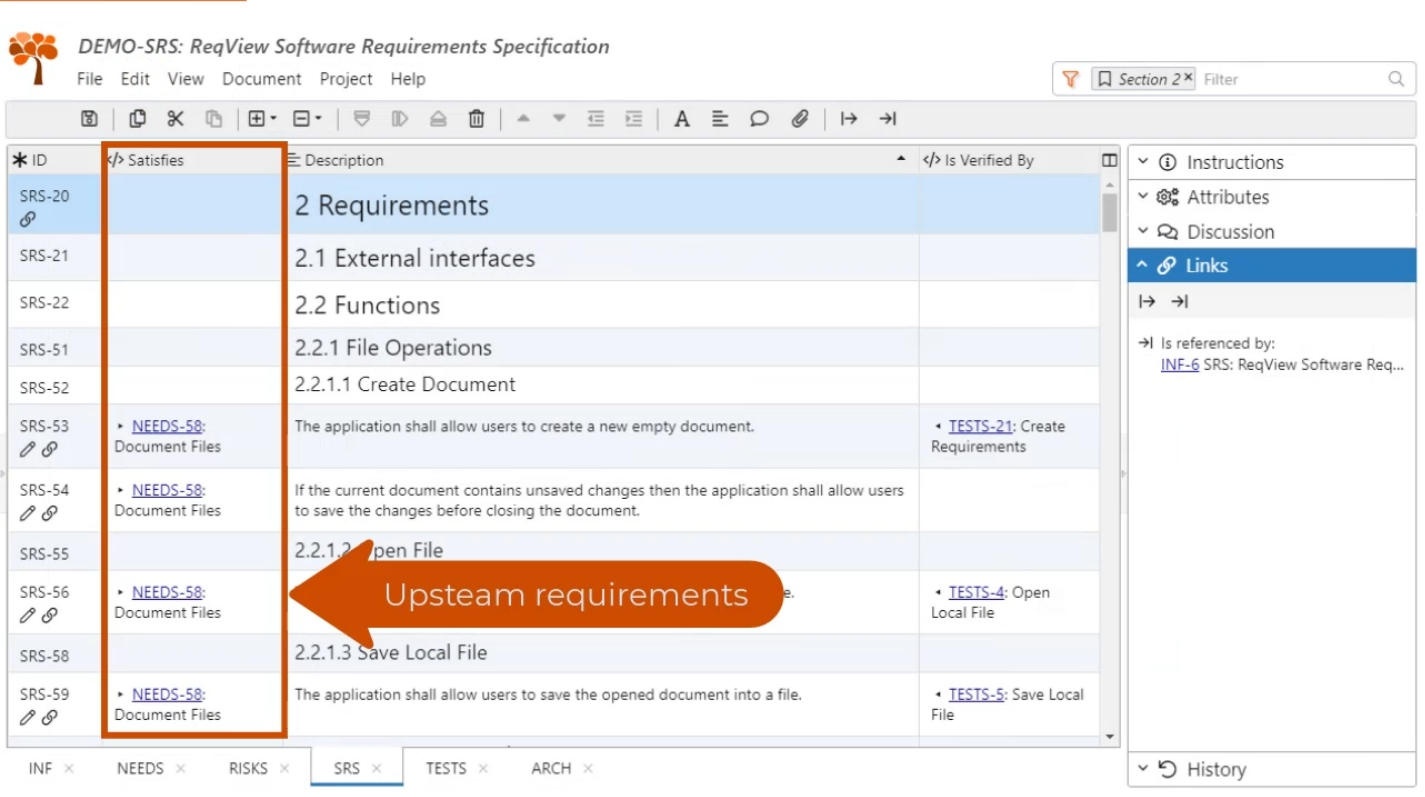Click the link icon in SRS-54 row
1425x797 pixels.
click(x=49, y=513)
